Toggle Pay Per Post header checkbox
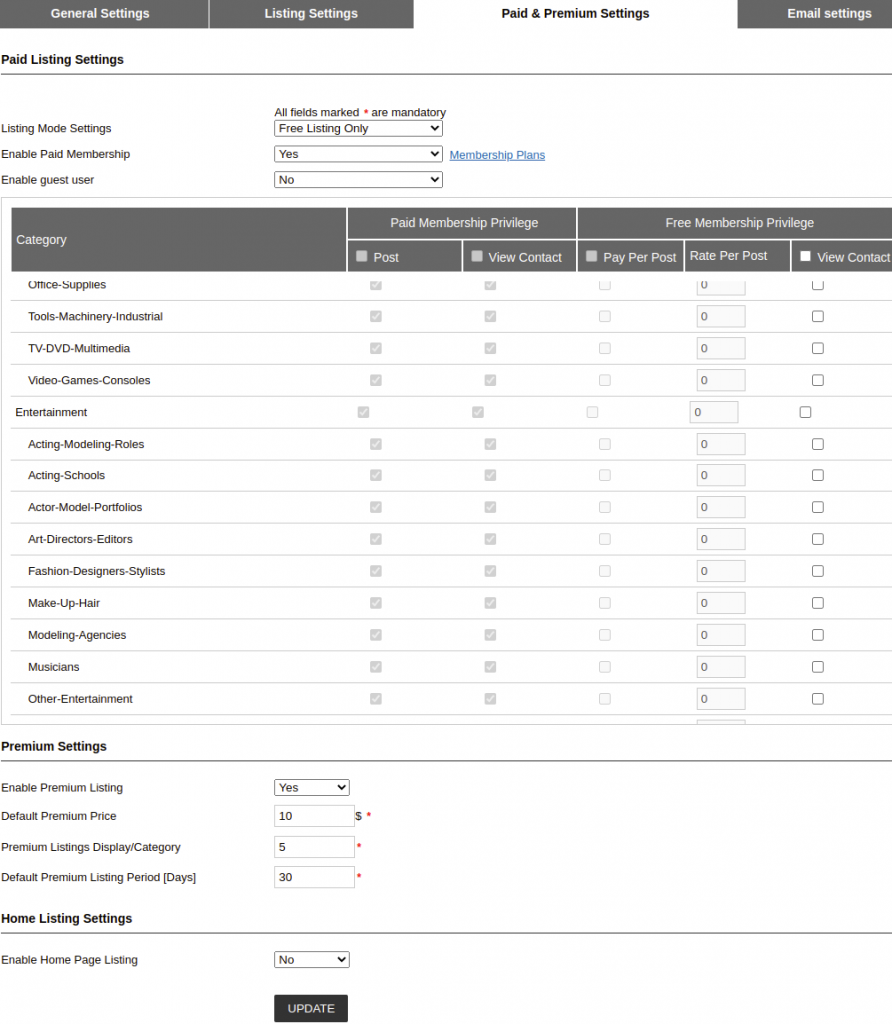 coord(592,256)
